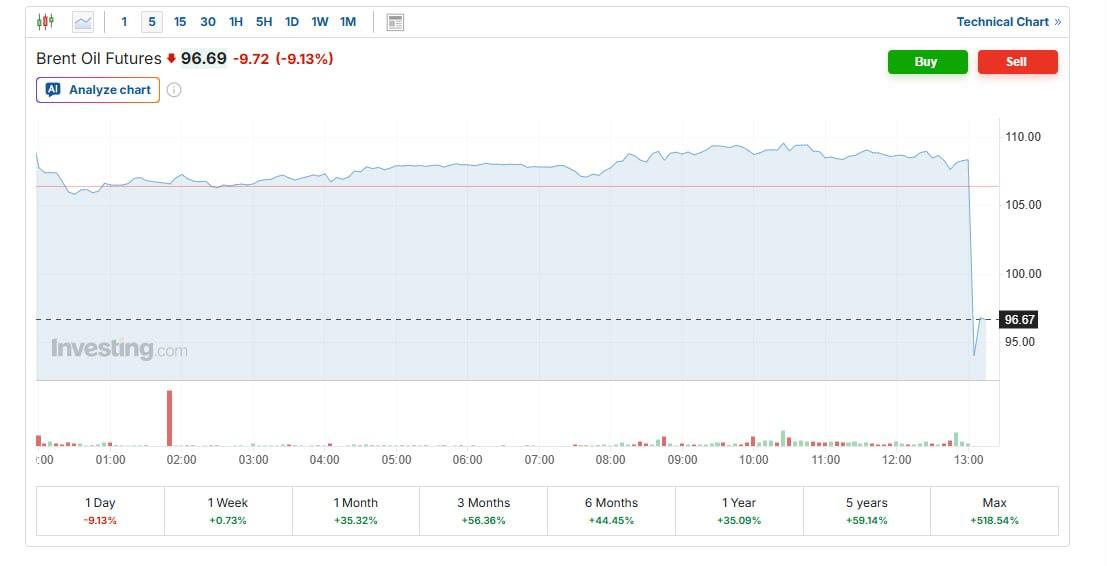Click the red down-arrow price indicator
The height and width of the screenshot is (566, 1107).
tap(171, 59)
